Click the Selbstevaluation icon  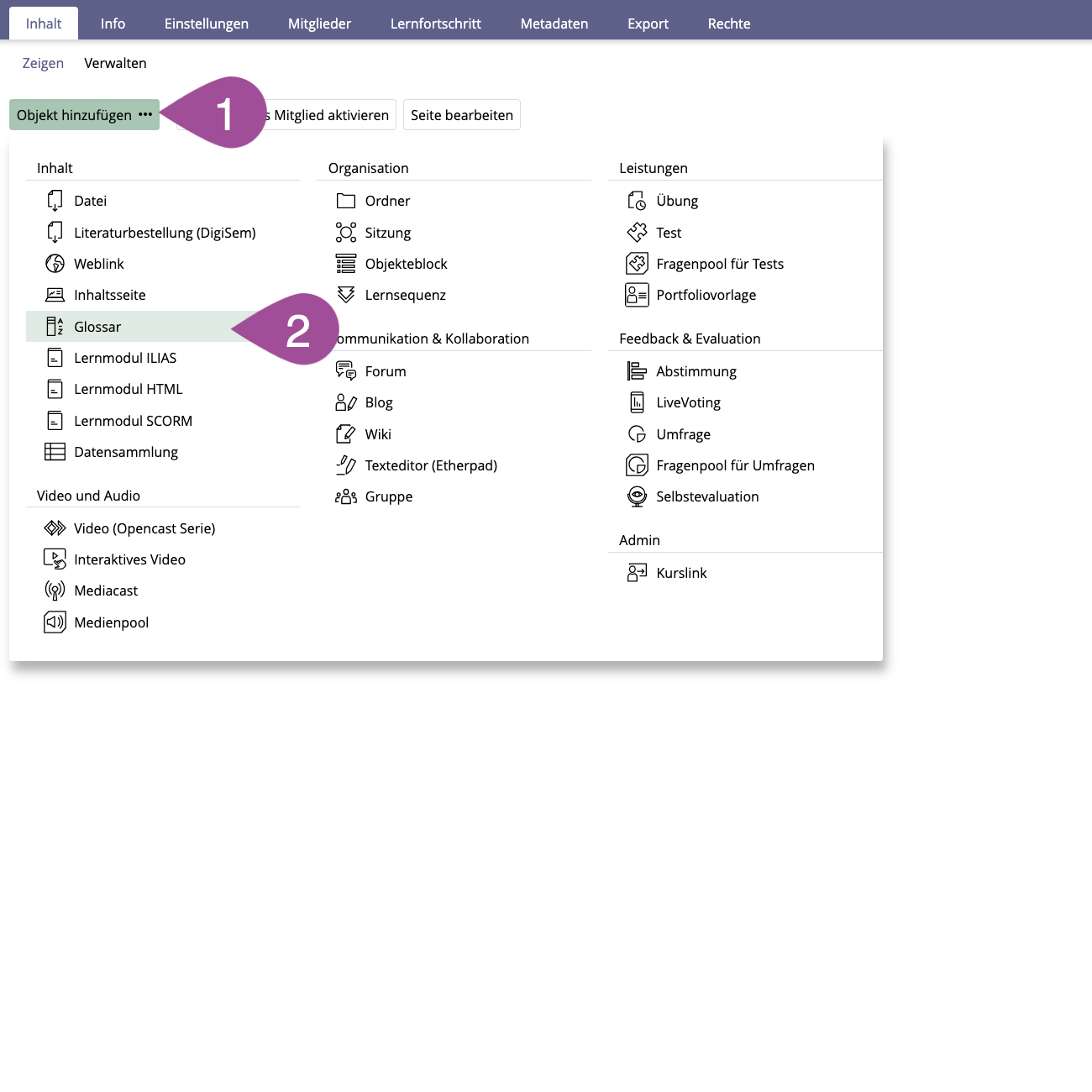pyautogui.click(x=637, y=496)
